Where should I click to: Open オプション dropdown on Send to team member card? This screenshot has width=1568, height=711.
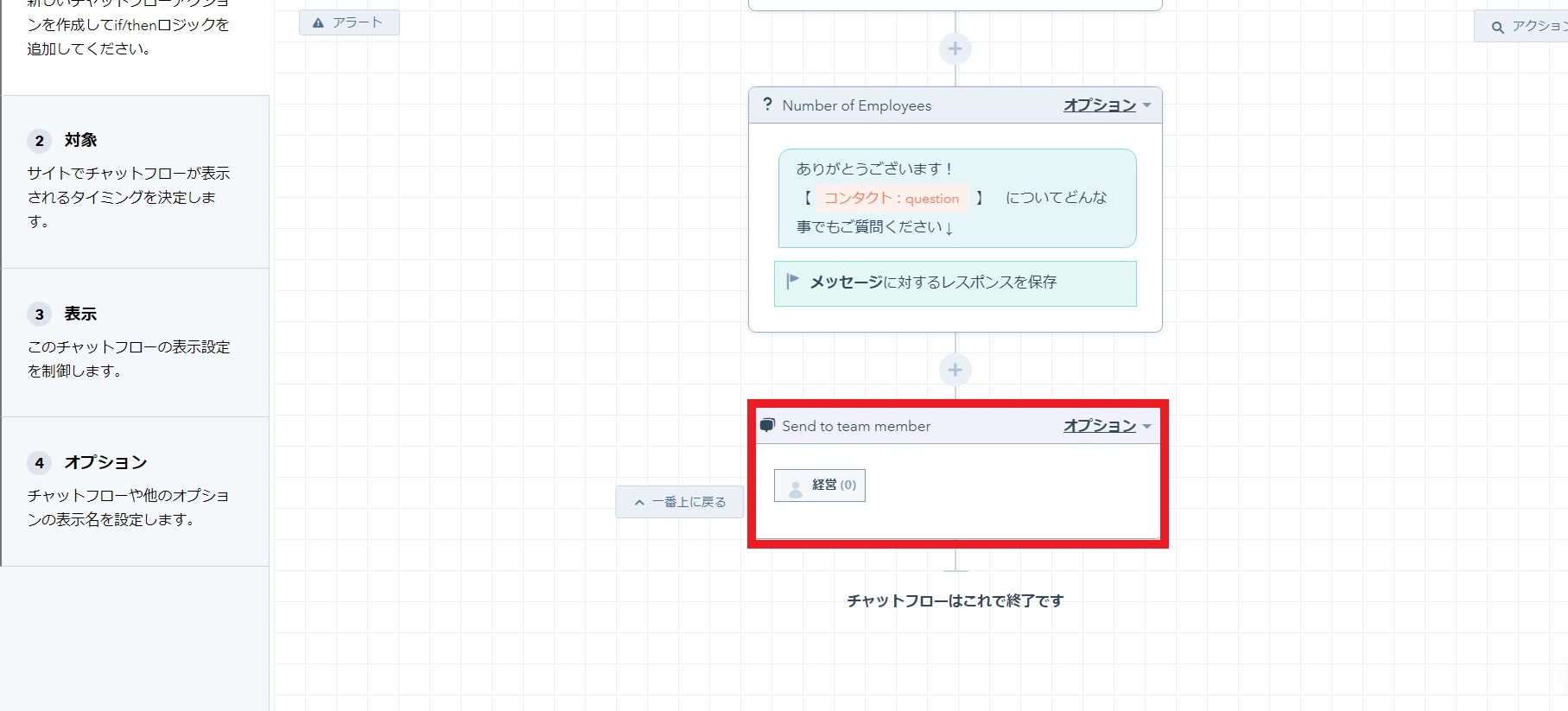coord(1107,426)
